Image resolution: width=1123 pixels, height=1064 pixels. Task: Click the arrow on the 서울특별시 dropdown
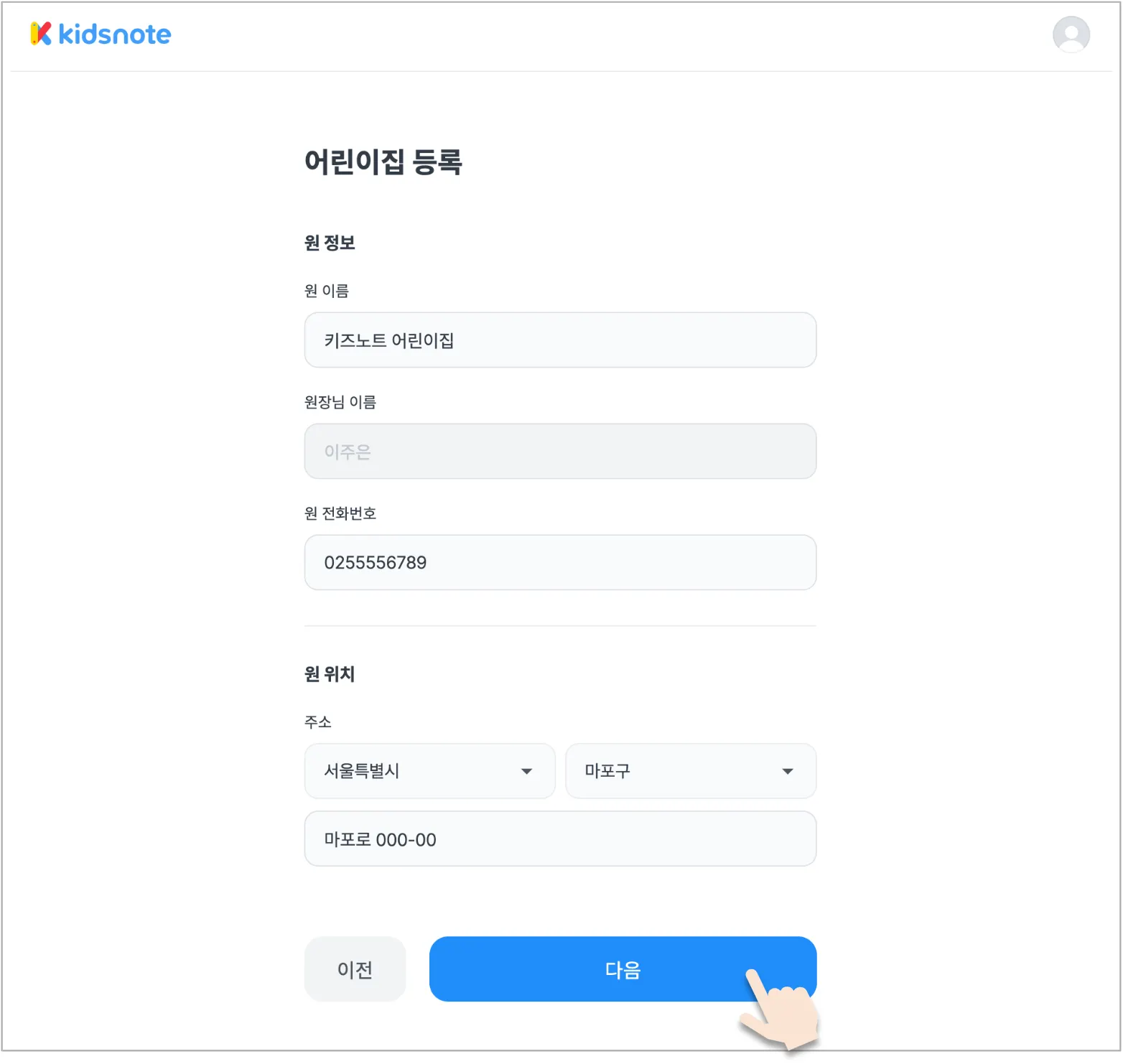click(x=526, y=771)
